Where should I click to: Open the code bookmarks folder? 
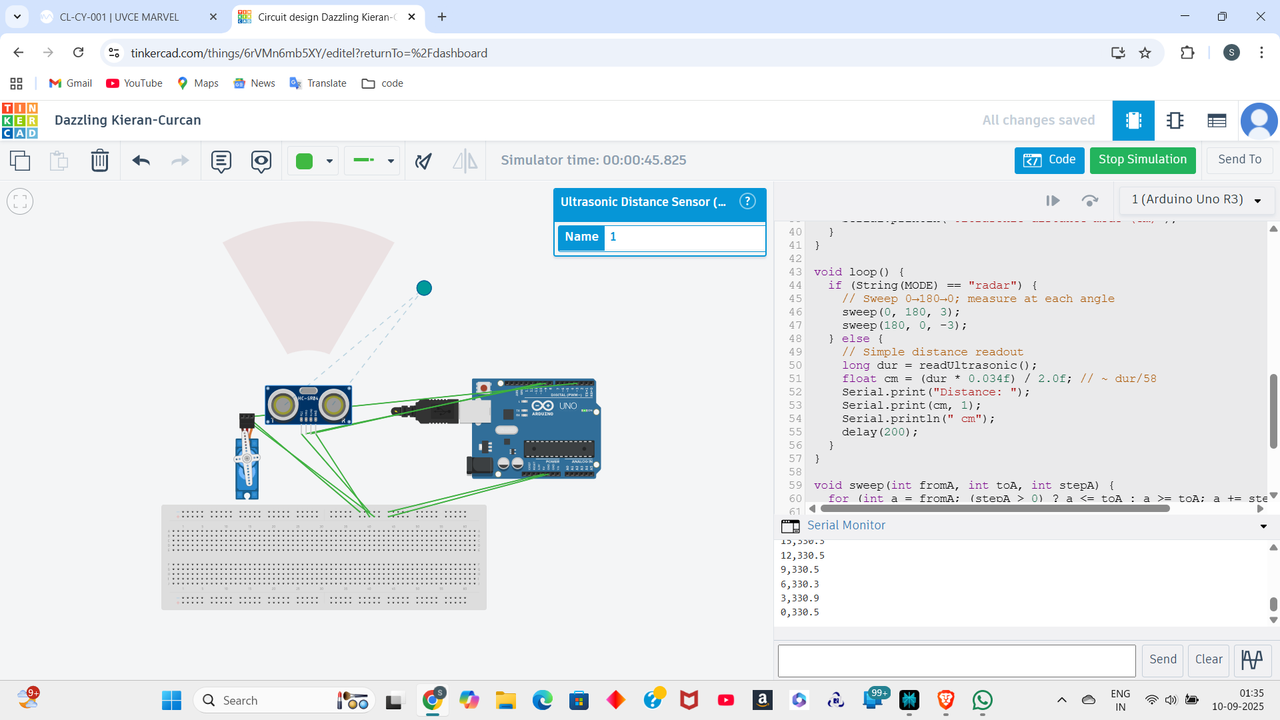(x=382, y=83)
